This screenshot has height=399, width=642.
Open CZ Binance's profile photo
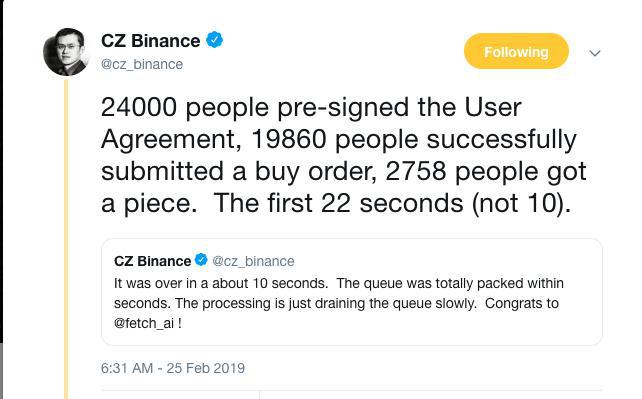[66, 52]
